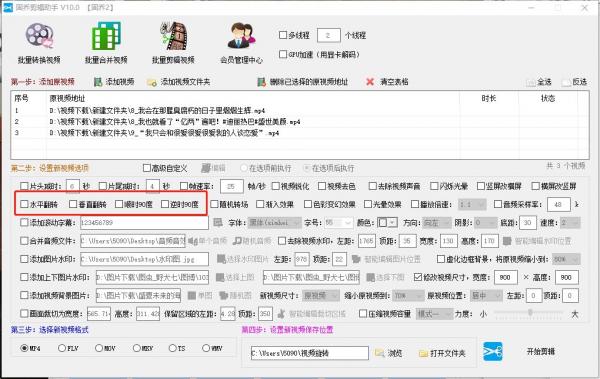Enable the 多线程 multithreading checkbox
This screenshot has width=600, height=379.
[x=283, y=35]
